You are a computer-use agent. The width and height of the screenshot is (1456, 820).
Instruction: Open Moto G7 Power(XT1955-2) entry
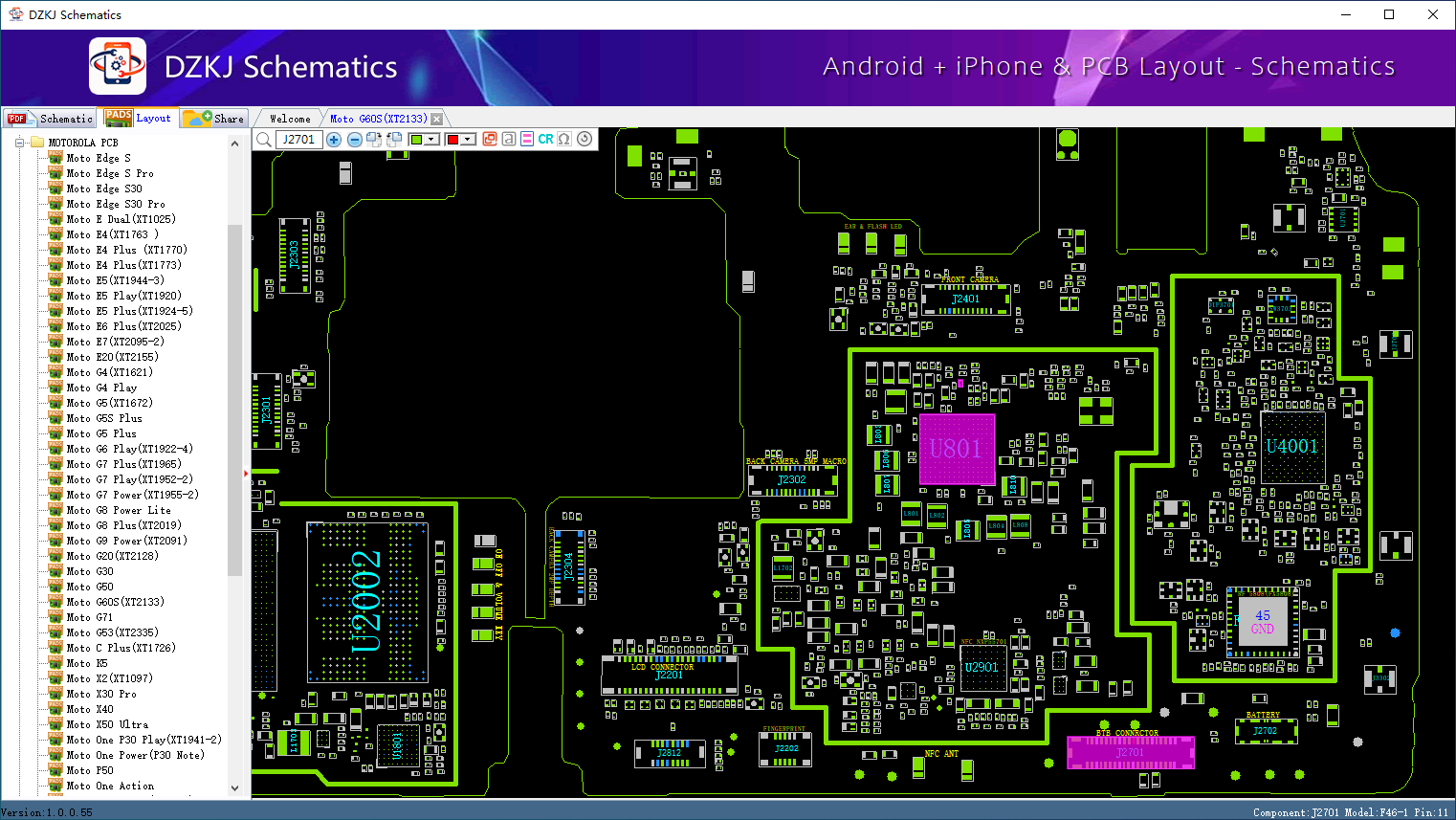click(132, 495)
